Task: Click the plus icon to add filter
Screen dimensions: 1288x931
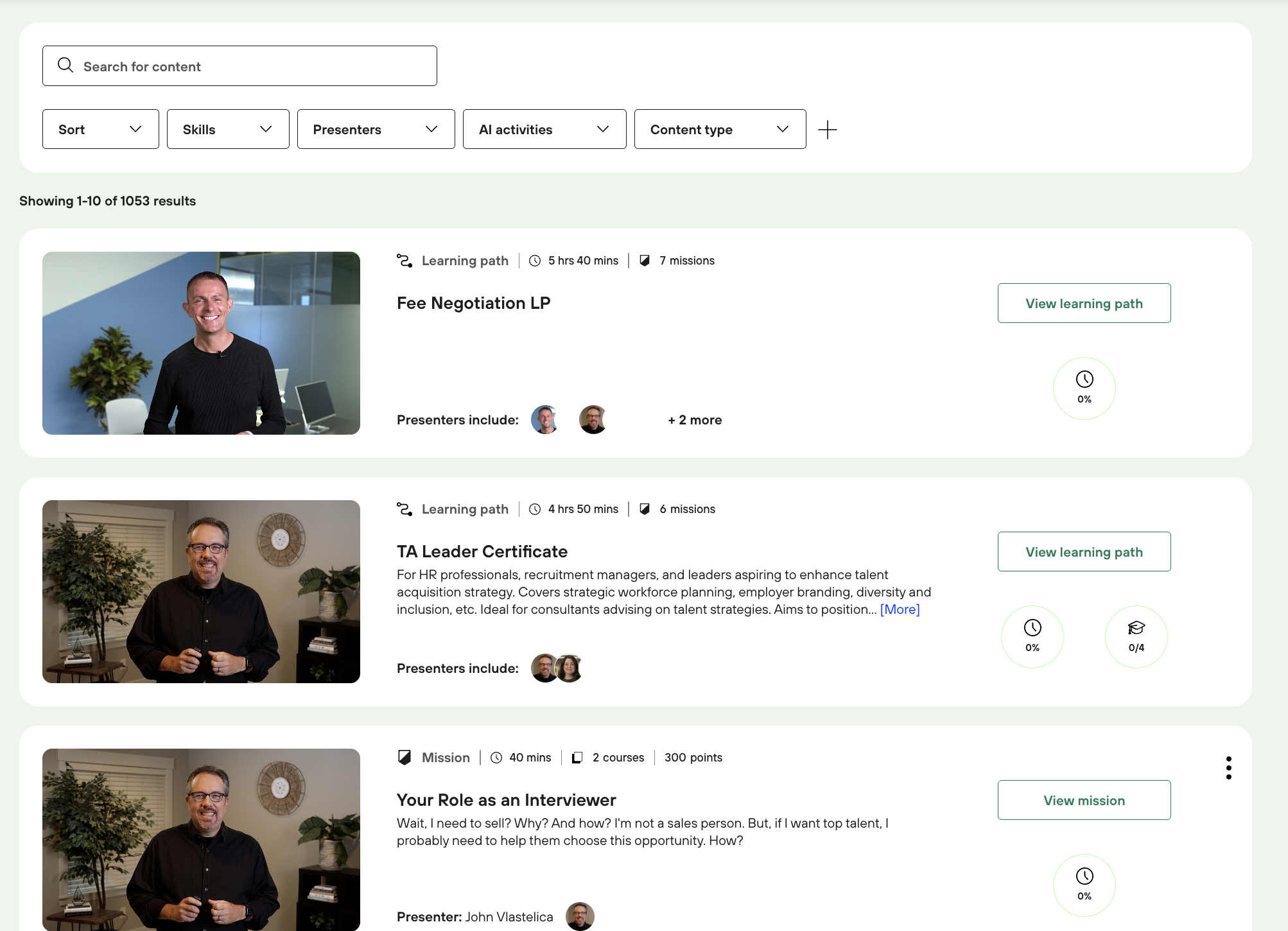Action: pos(828,130)
